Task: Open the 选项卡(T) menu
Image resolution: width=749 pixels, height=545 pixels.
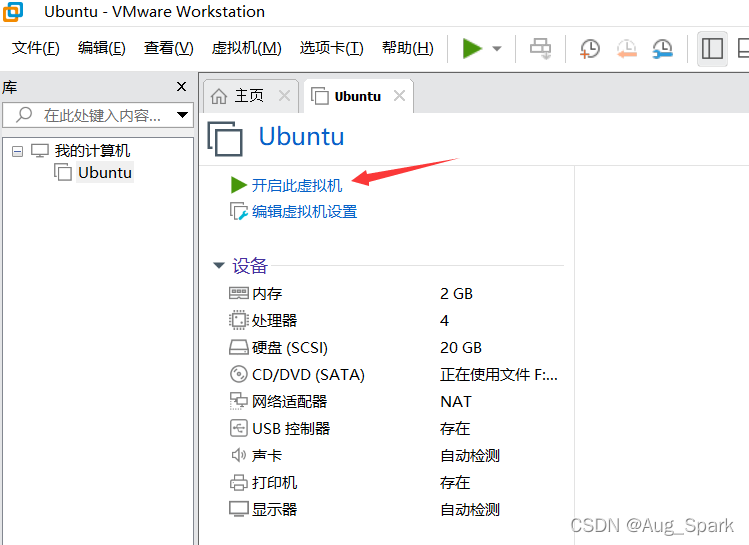Action: (x=332, y=48)
